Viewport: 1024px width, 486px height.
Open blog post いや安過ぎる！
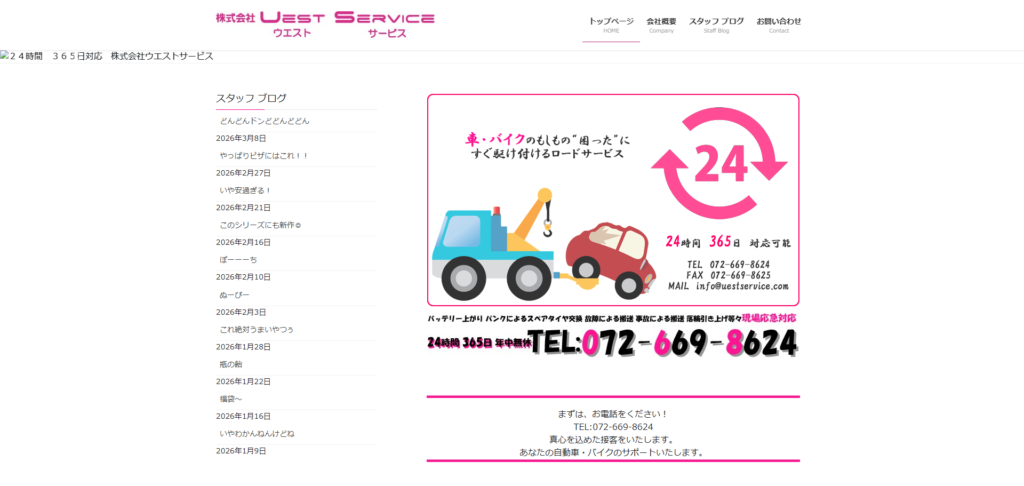(x=246, y=191)
